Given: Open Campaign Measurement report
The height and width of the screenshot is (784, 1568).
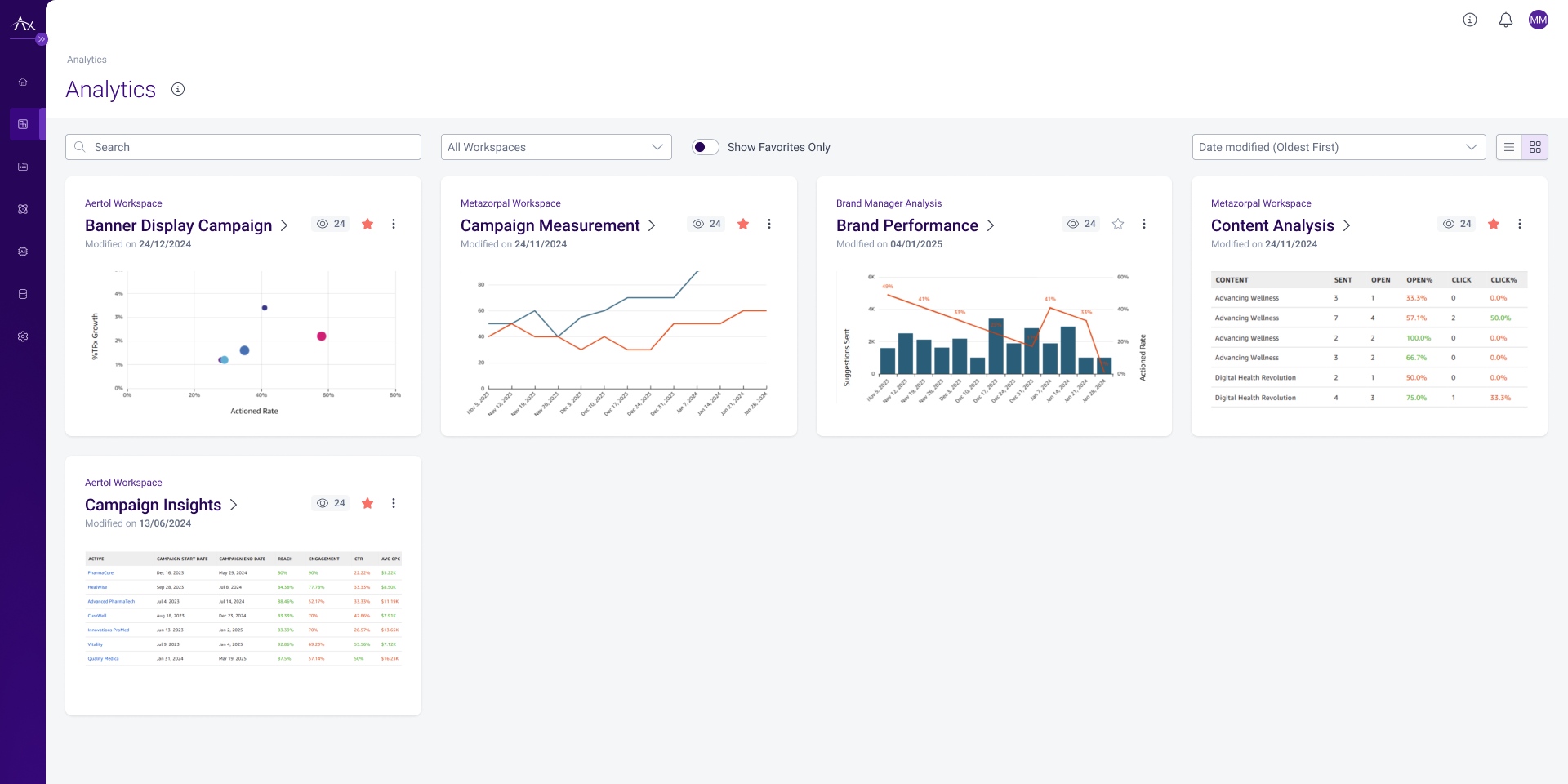Looking at the screenshot, I should [550, 225].
